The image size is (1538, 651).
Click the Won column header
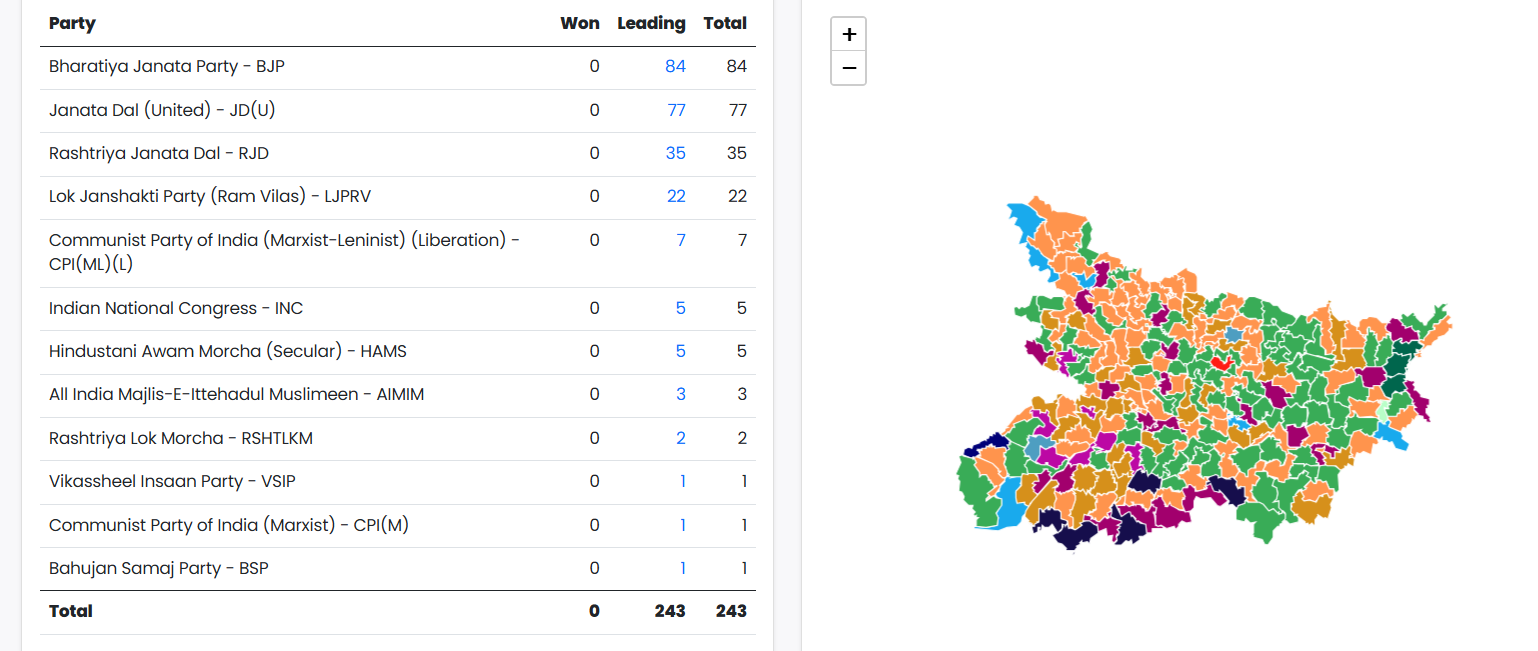pos(580,23)
